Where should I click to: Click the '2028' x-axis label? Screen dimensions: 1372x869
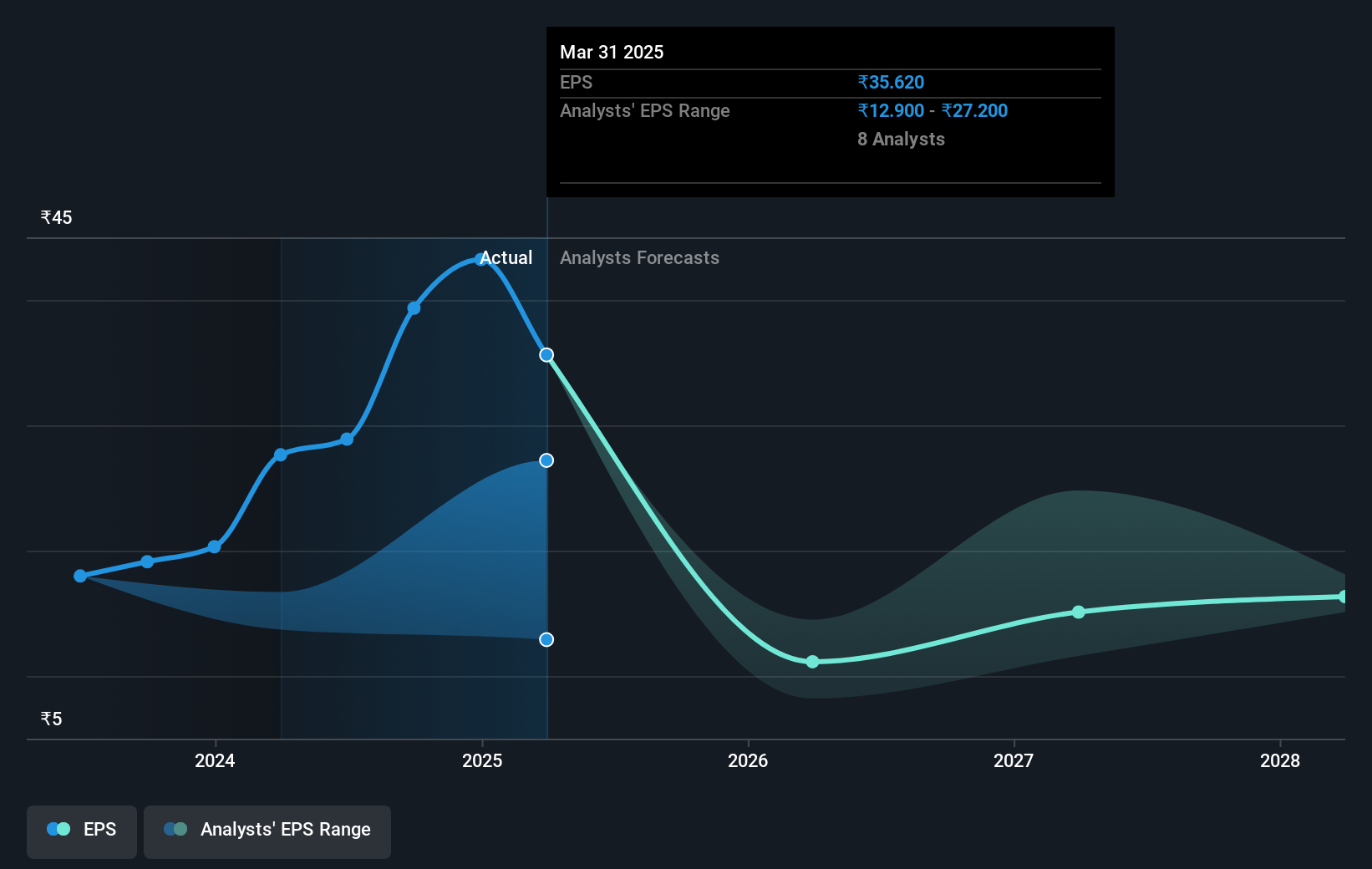click(x=1280, y=760)
